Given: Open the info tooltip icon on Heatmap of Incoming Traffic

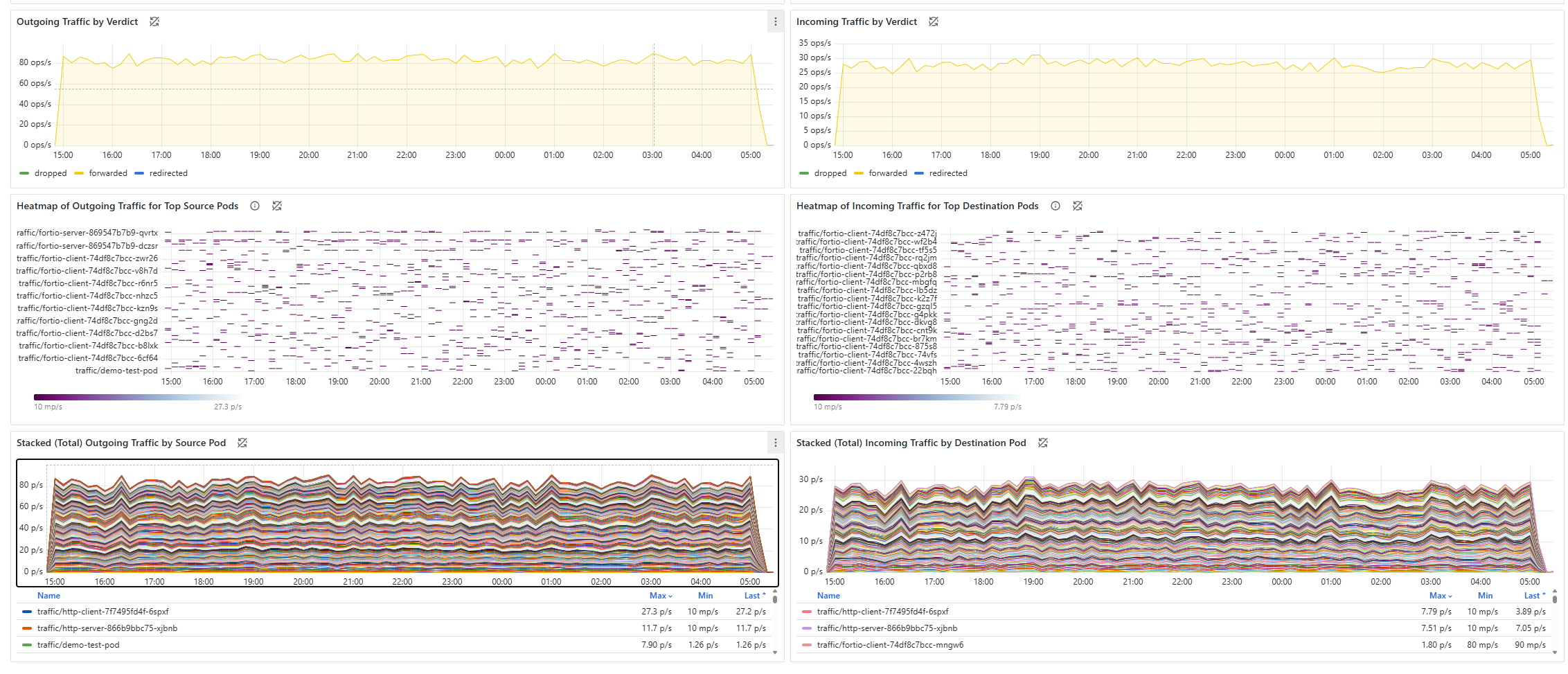Looking at the screenshot, I should click(1055, 206).
